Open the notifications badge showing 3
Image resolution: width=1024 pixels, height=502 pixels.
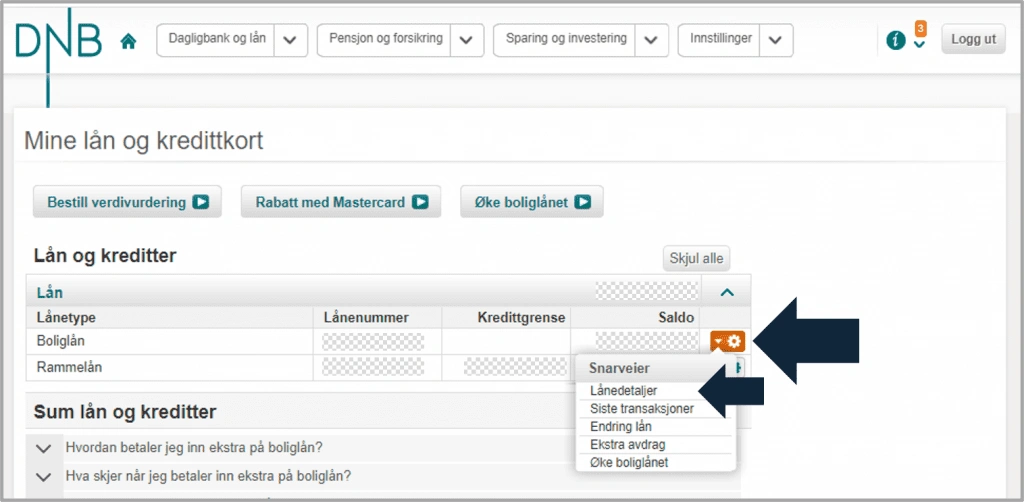920,29
